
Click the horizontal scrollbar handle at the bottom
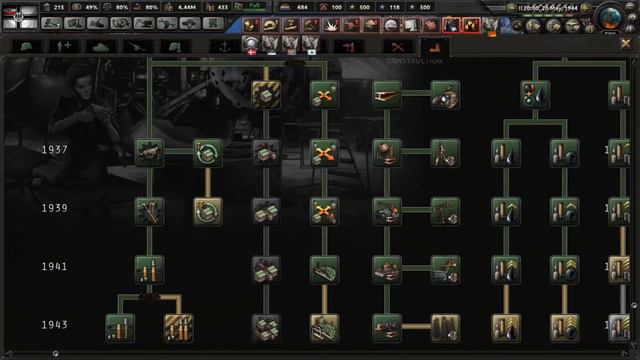56,353
